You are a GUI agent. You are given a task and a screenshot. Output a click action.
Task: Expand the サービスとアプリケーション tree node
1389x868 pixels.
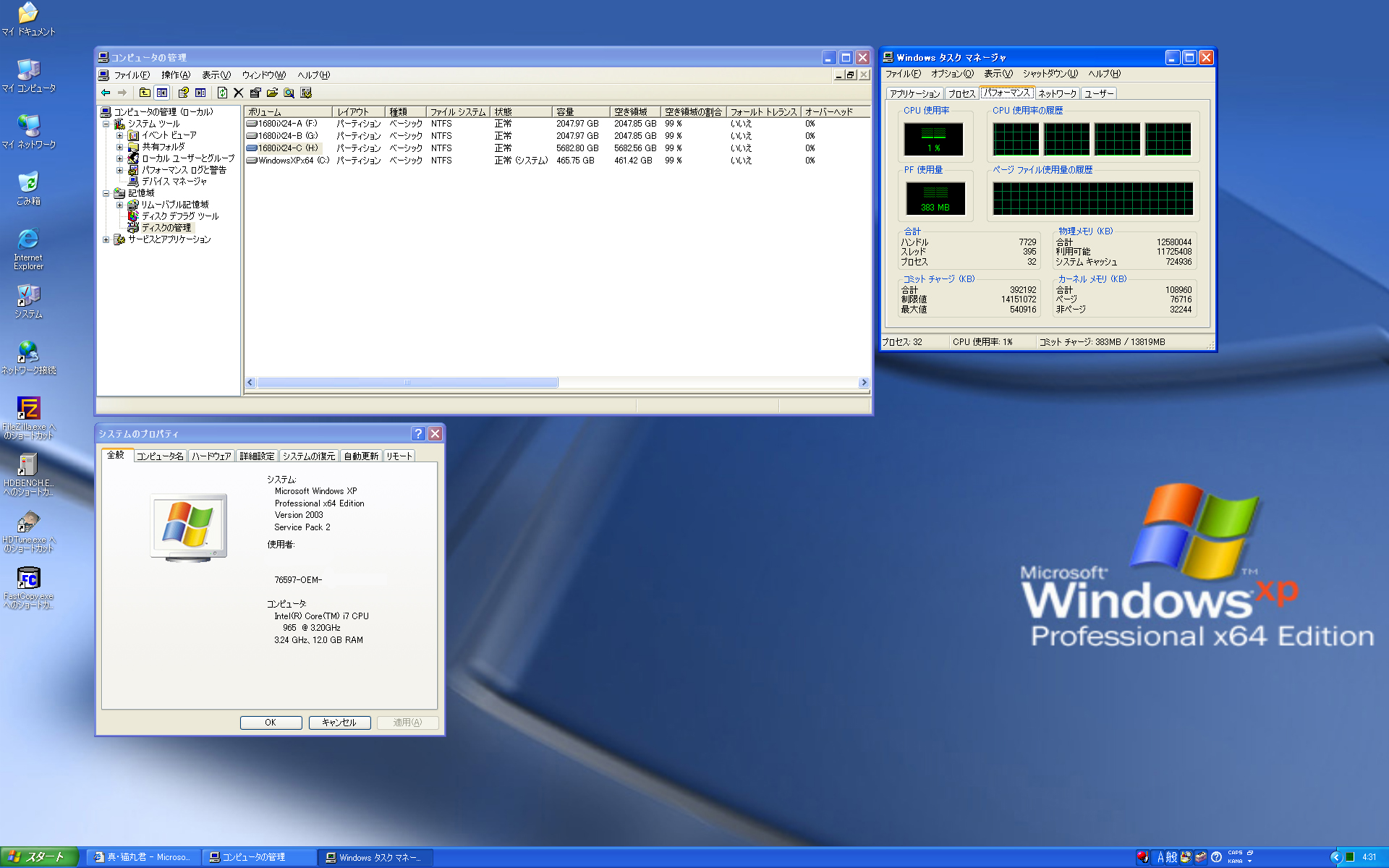[106, 239]
